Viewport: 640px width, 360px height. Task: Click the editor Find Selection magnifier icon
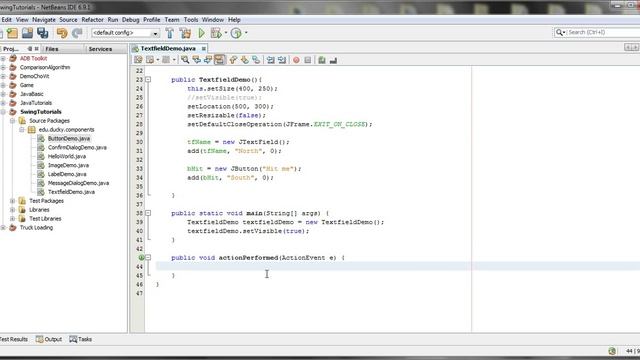tap(185, 60)
